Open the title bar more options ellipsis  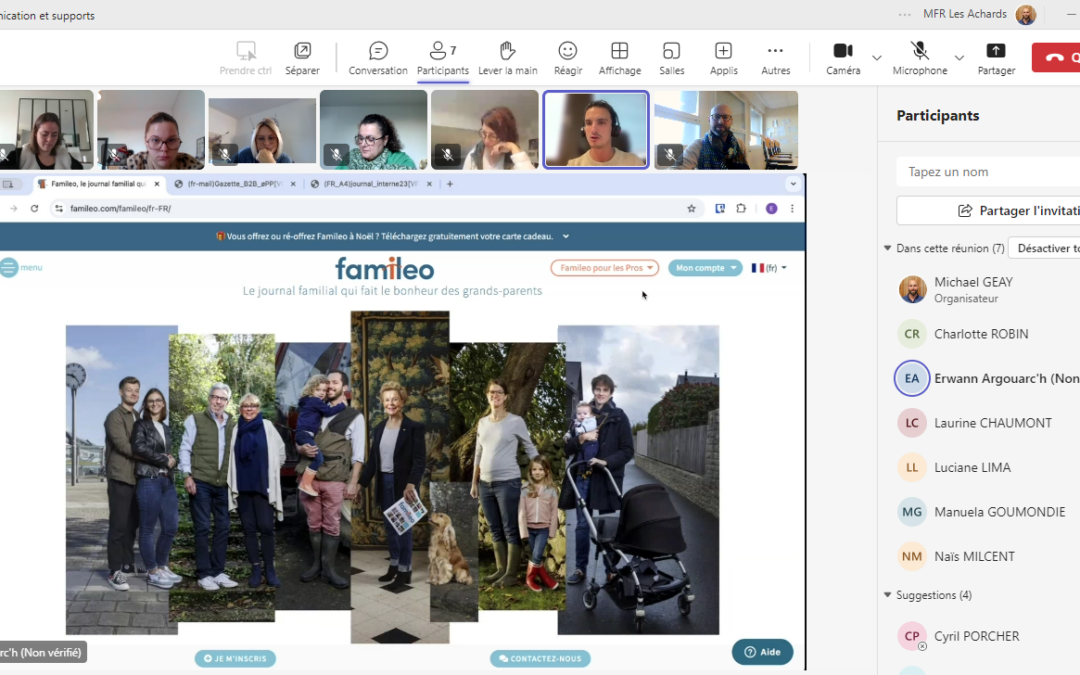pyautogui.click(x=904, y=14)
